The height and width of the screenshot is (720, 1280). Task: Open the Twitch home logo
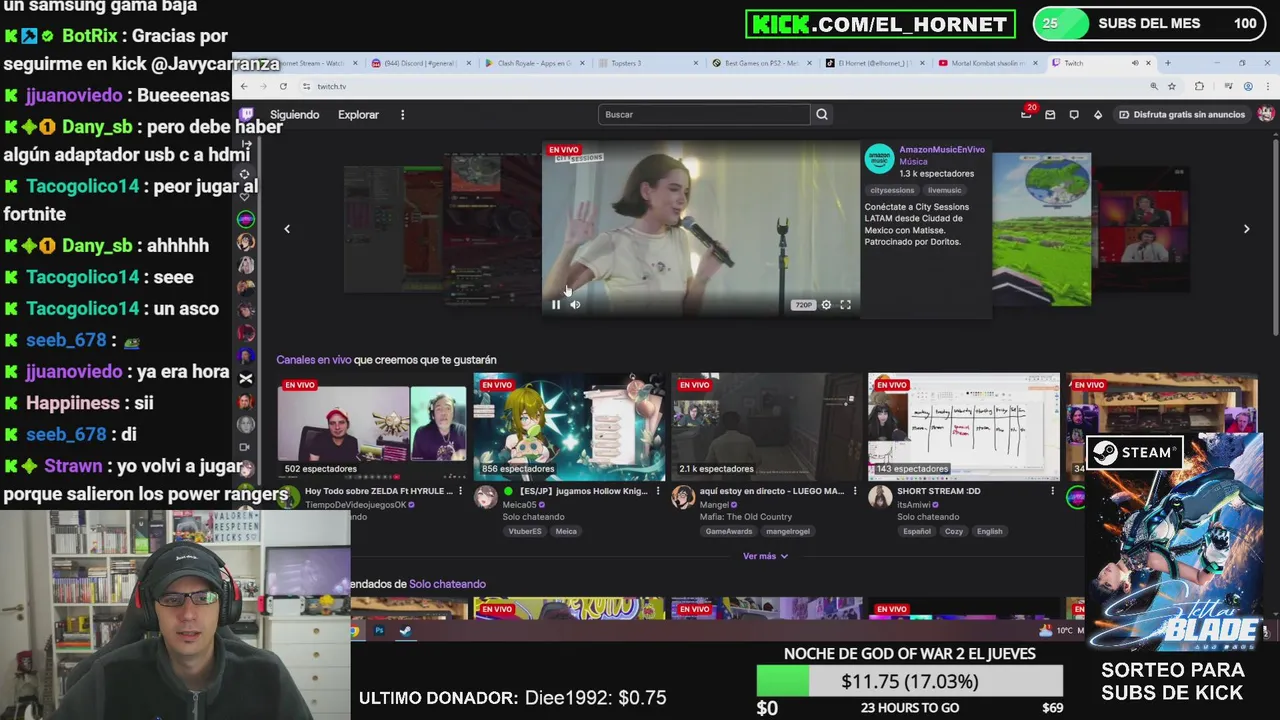coord(247,114)
